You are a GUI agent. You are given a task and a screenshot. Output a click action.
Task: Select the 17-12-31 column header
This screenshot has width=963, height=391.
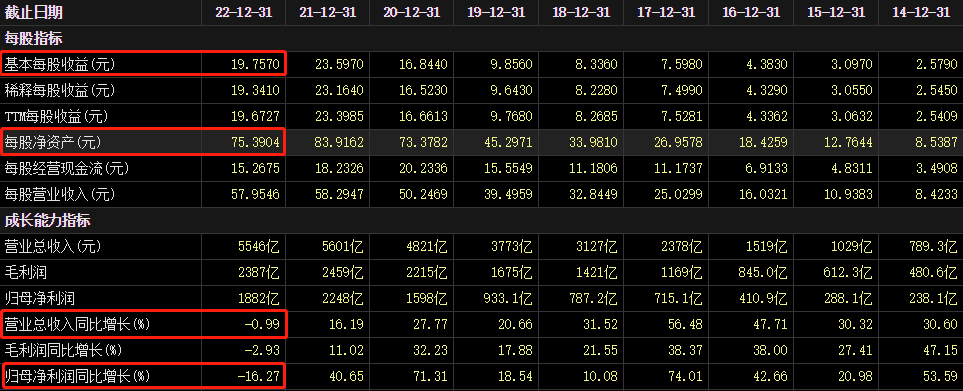(666, 12)
